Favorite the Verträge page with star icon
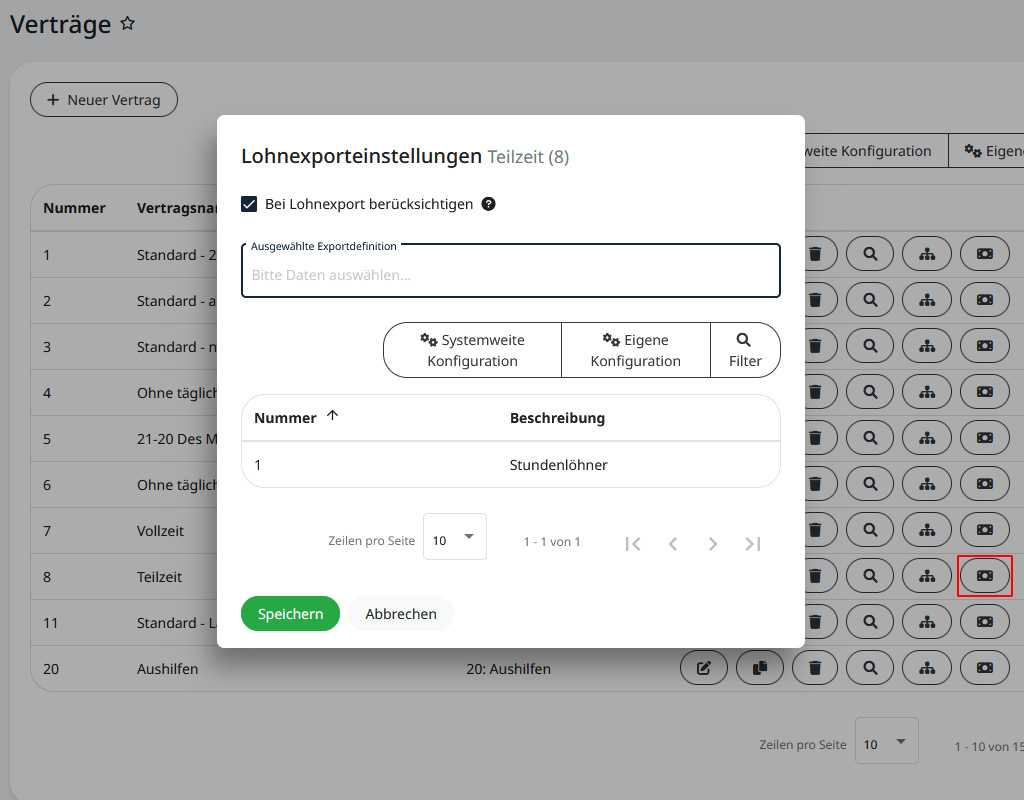Viewport: 1024px width, 800px height. click(x=127, y=23)
